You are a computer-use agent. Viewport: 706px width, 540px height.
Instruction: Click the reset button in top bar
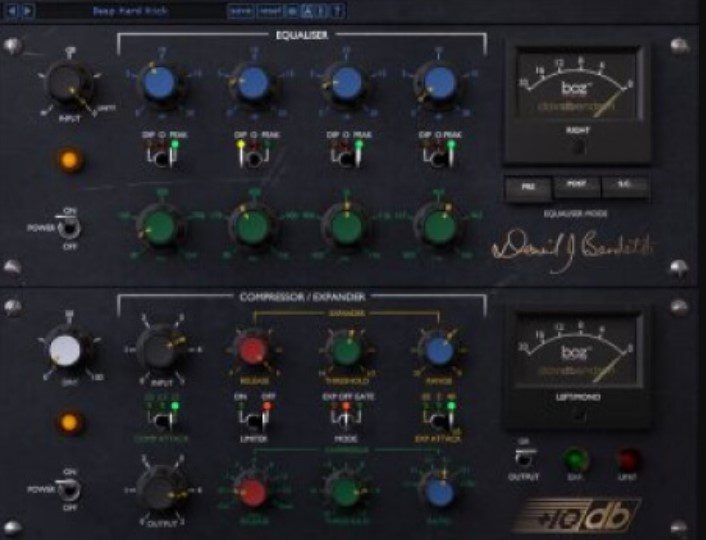click(x=270, y=11)
